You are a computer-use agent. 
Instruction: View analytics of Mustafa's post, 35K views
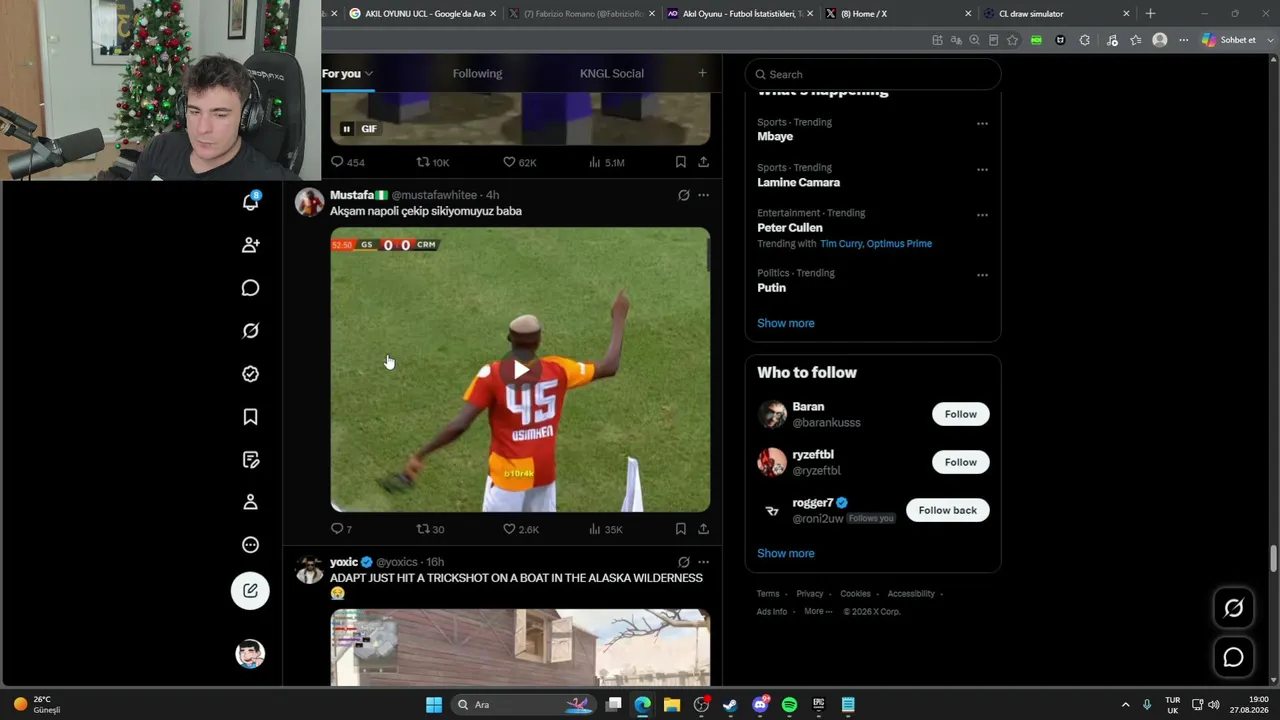tap(606, 529)
